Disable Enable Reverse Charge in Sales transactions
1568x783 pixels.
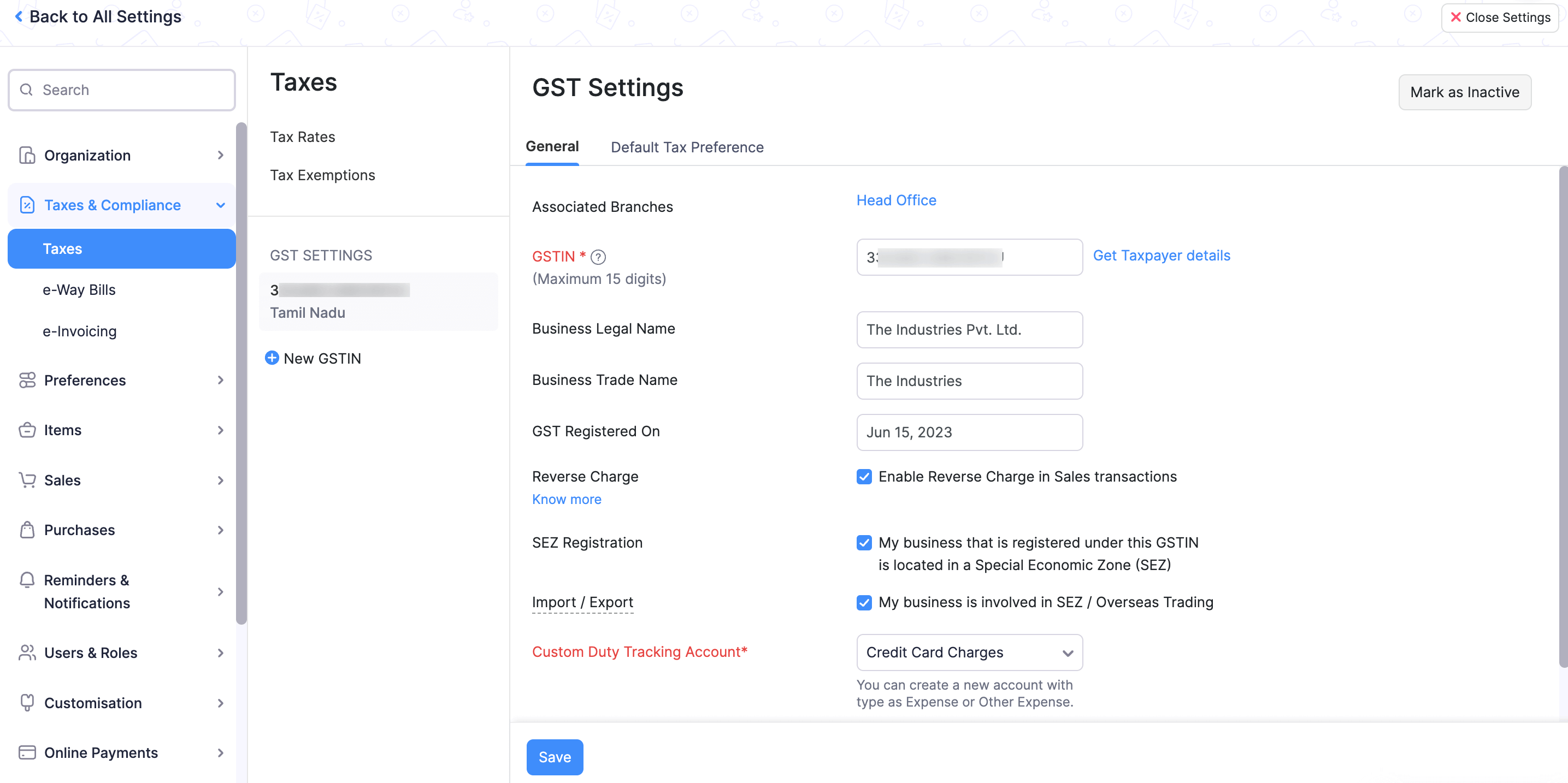(864, 476)
